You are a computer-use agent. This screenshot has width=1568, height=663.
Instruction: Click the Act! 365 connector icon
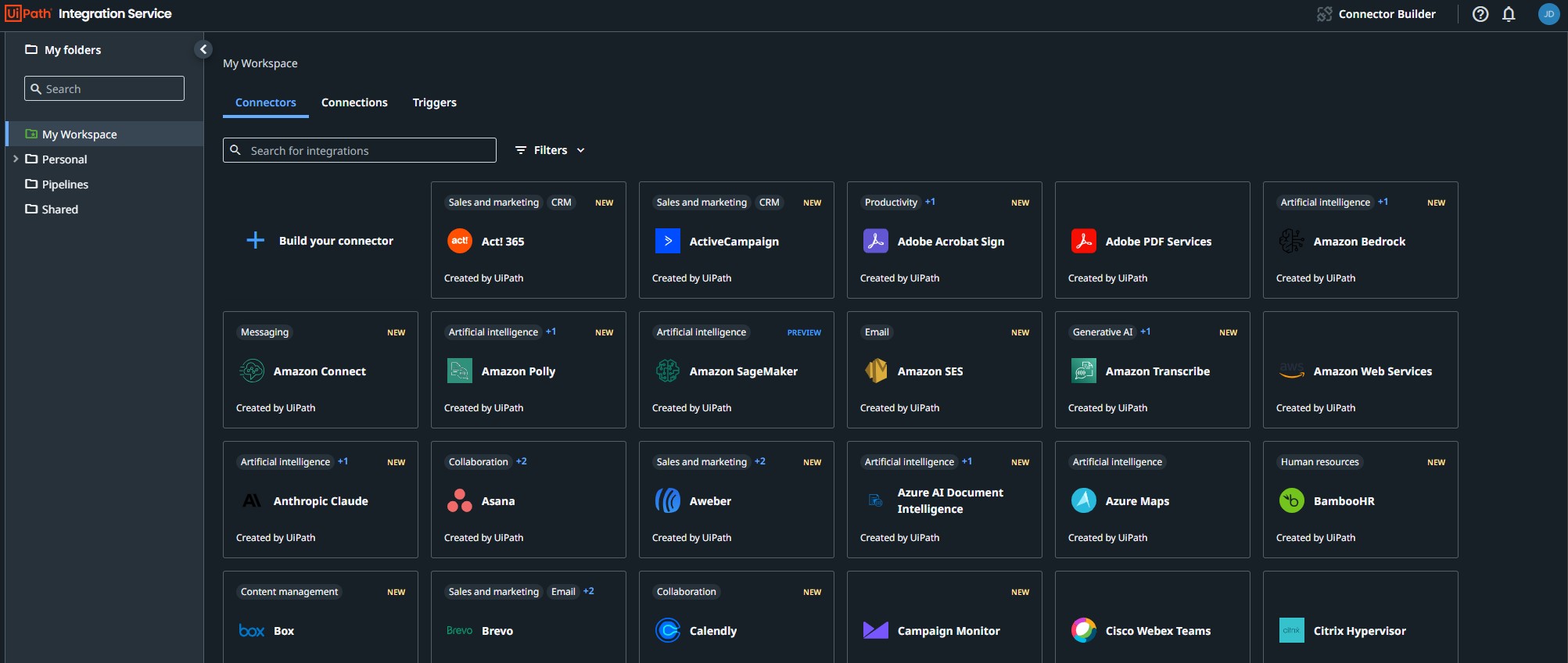pos(460,241)
